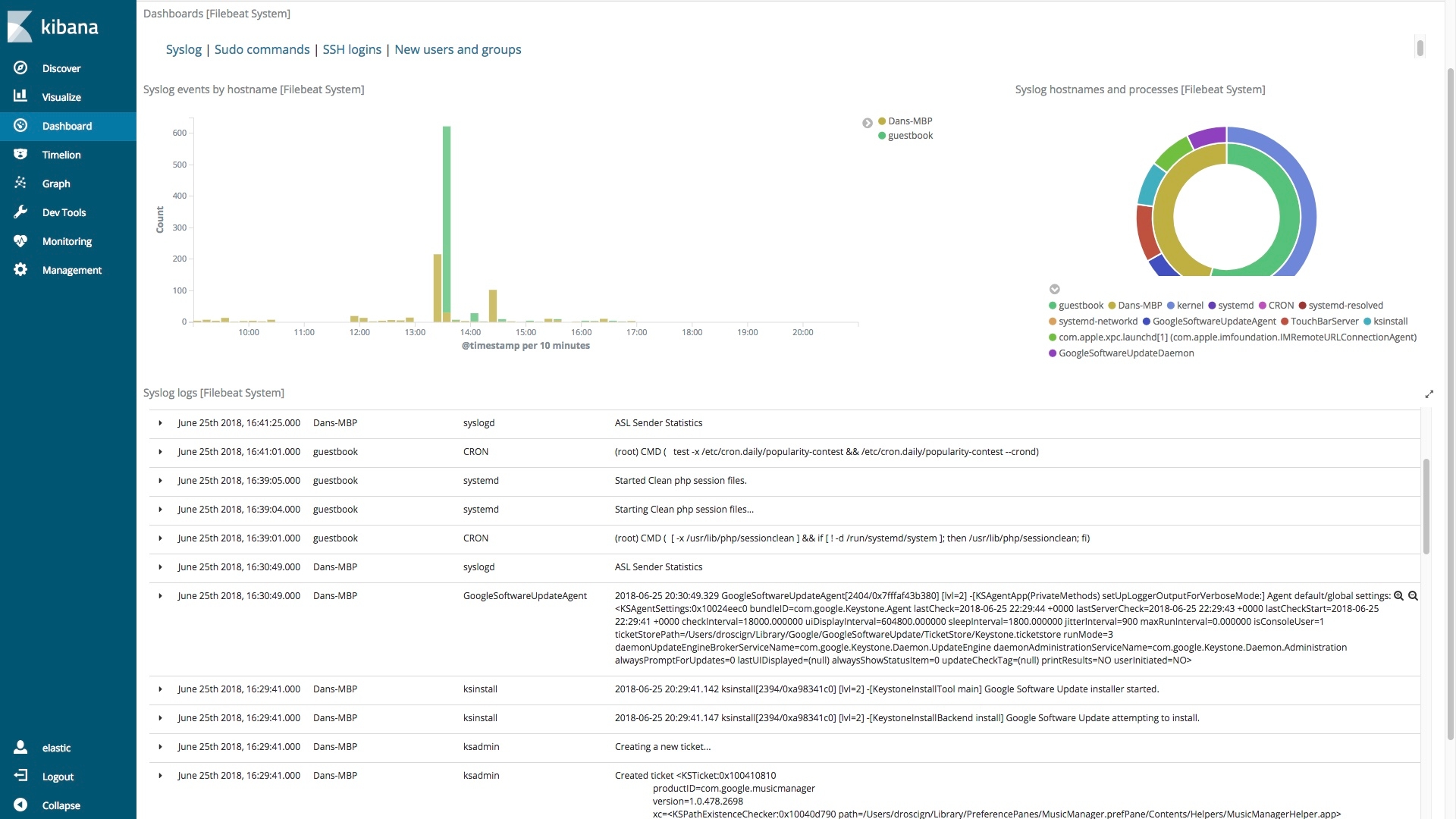Viewport: 1456px width, 819px height.
Task: Expand the 16:41:25 syslogd log row
Action: point(160,423)
